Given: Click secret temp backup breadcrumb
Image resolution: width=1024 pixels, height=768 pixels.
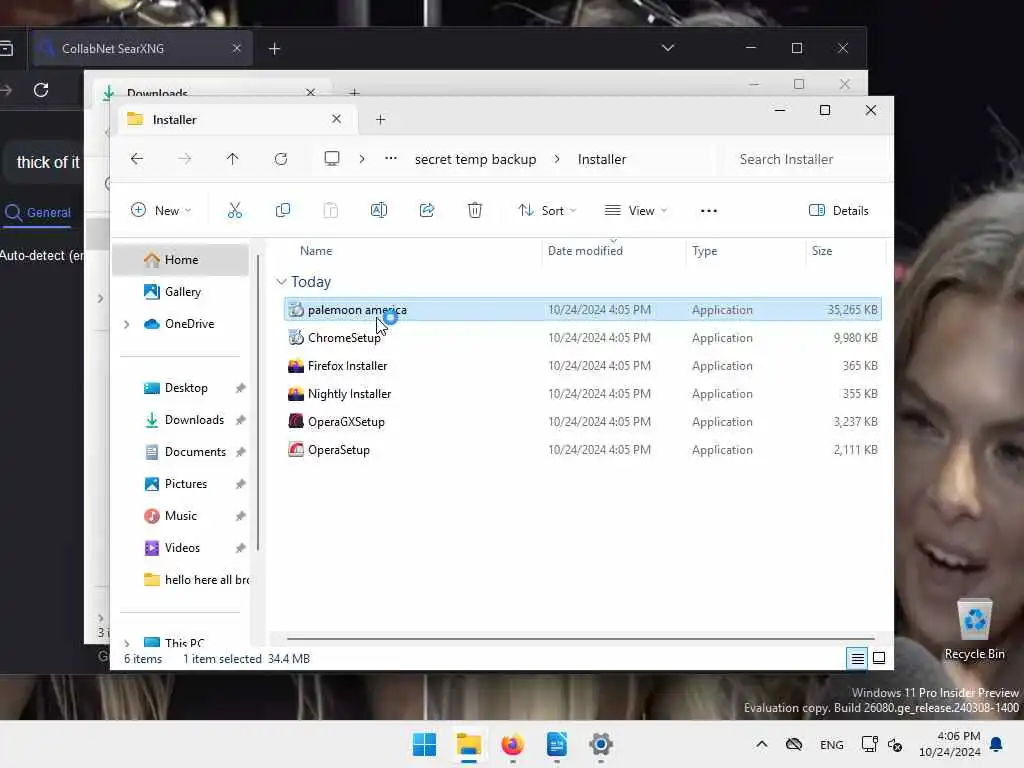Looking at the screenshot, I should click(475, 159).
